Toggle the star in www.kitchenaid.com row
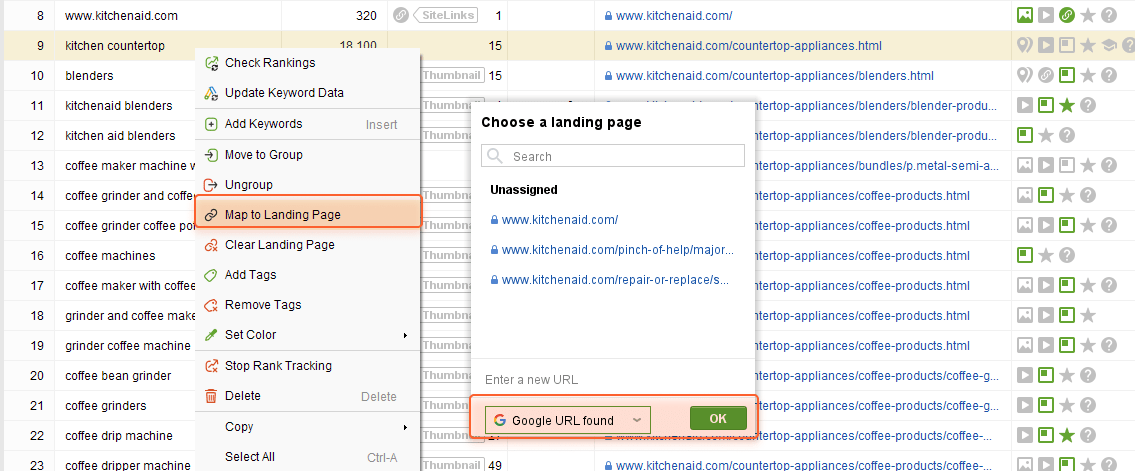This screenshot has height=471, width=1135. click(1087, 15)
